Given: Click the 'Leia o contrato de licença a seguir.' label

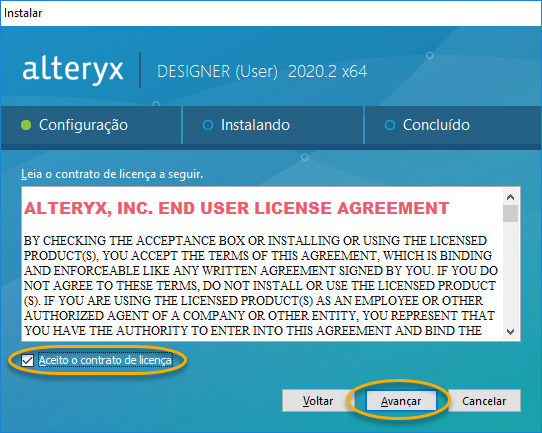Looking at the screenshot, I should coord(112,174).
